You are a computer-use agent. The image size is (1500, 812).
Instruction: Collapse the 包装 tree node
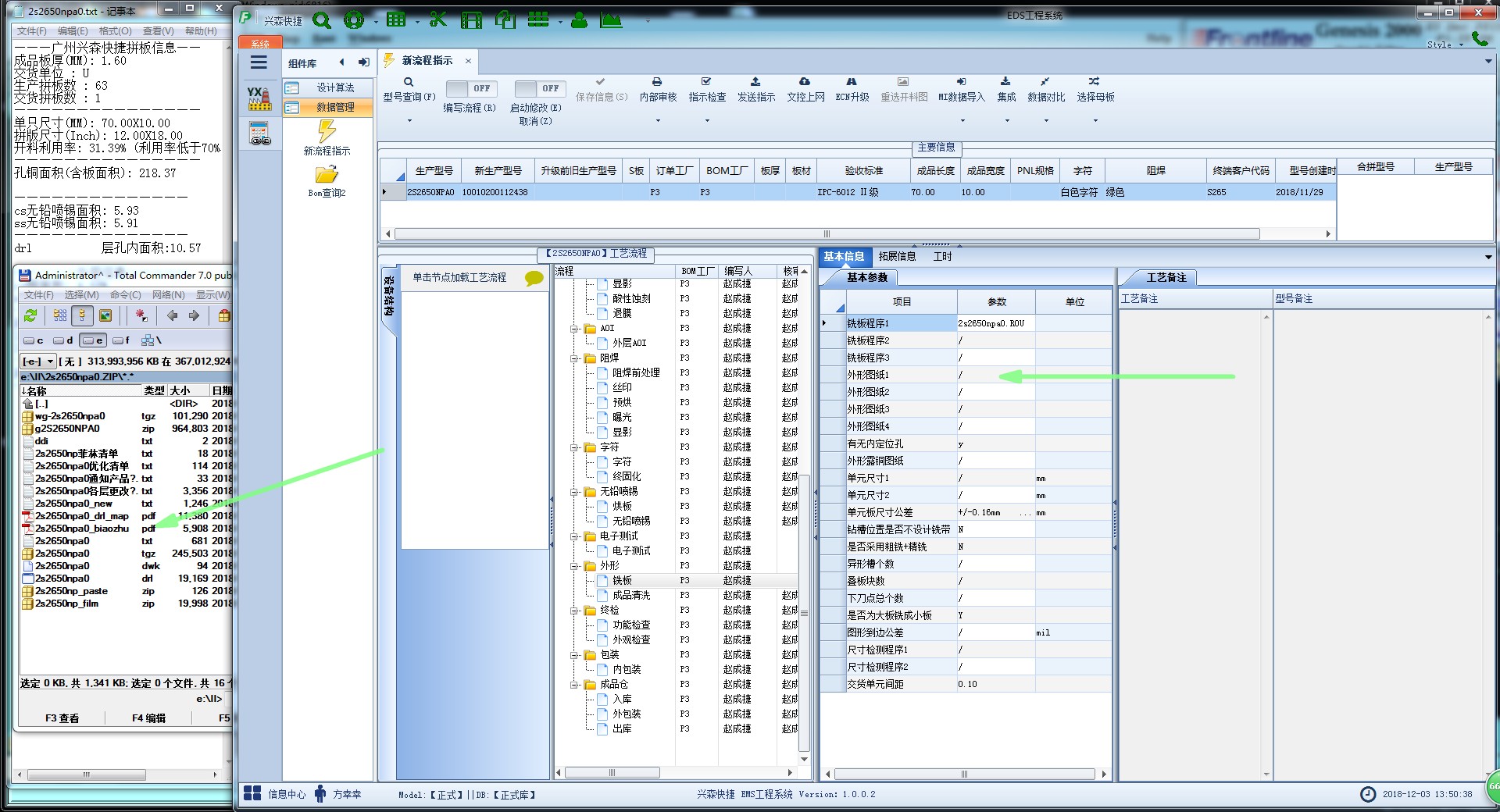point(574,655)
